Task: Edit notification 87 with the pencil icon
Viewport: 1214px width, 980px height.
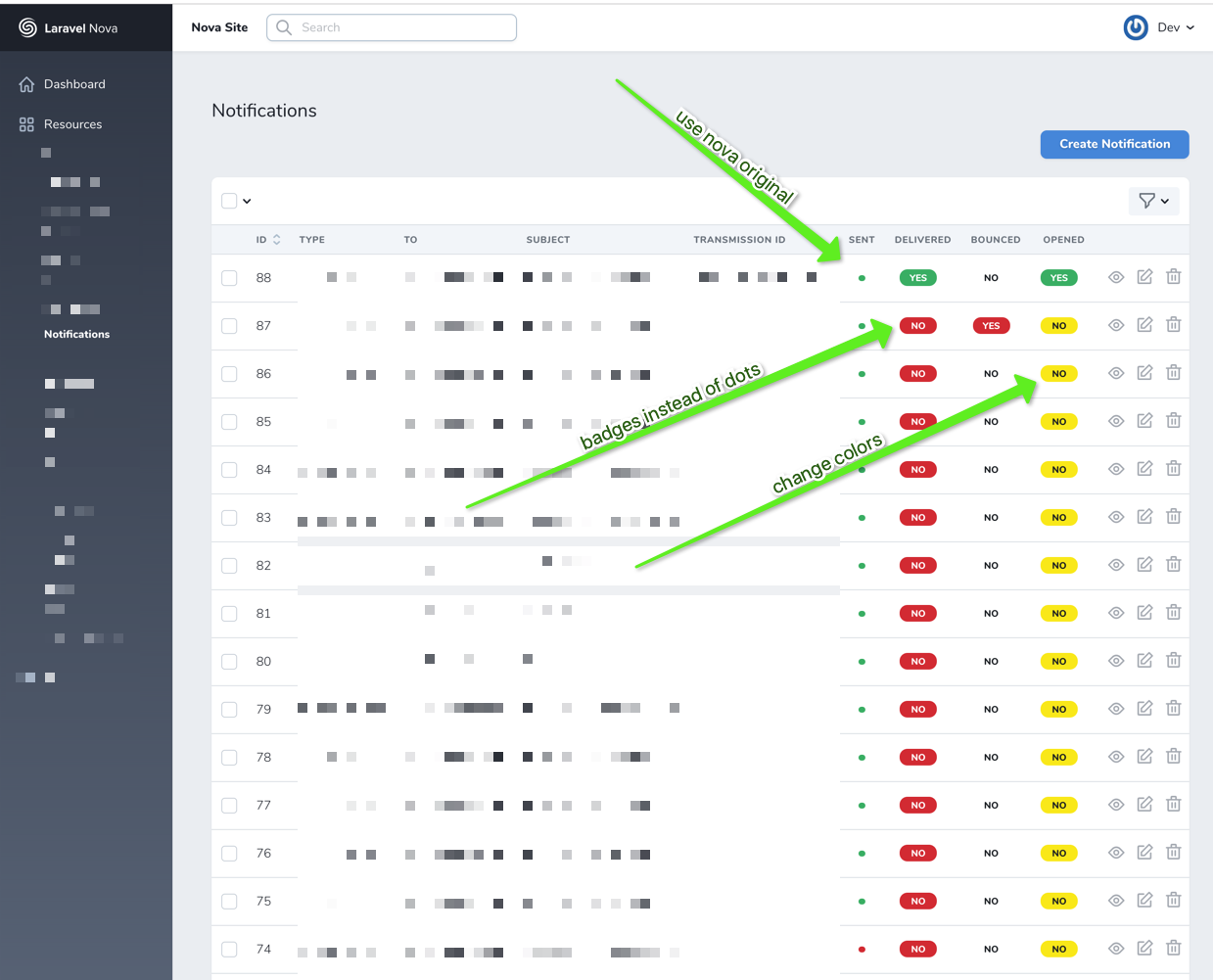Action: [x=1144, y=325]
